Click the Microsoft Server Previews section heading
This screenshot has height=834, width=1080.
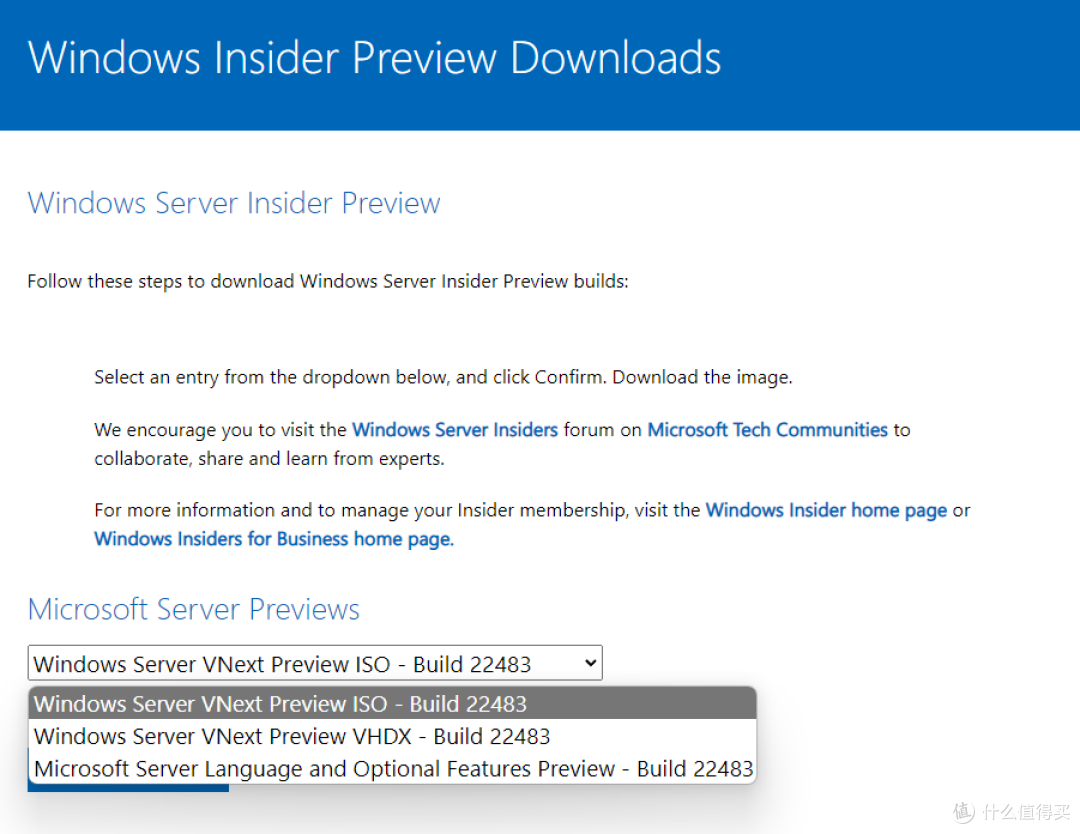click(x=193, y=609)
